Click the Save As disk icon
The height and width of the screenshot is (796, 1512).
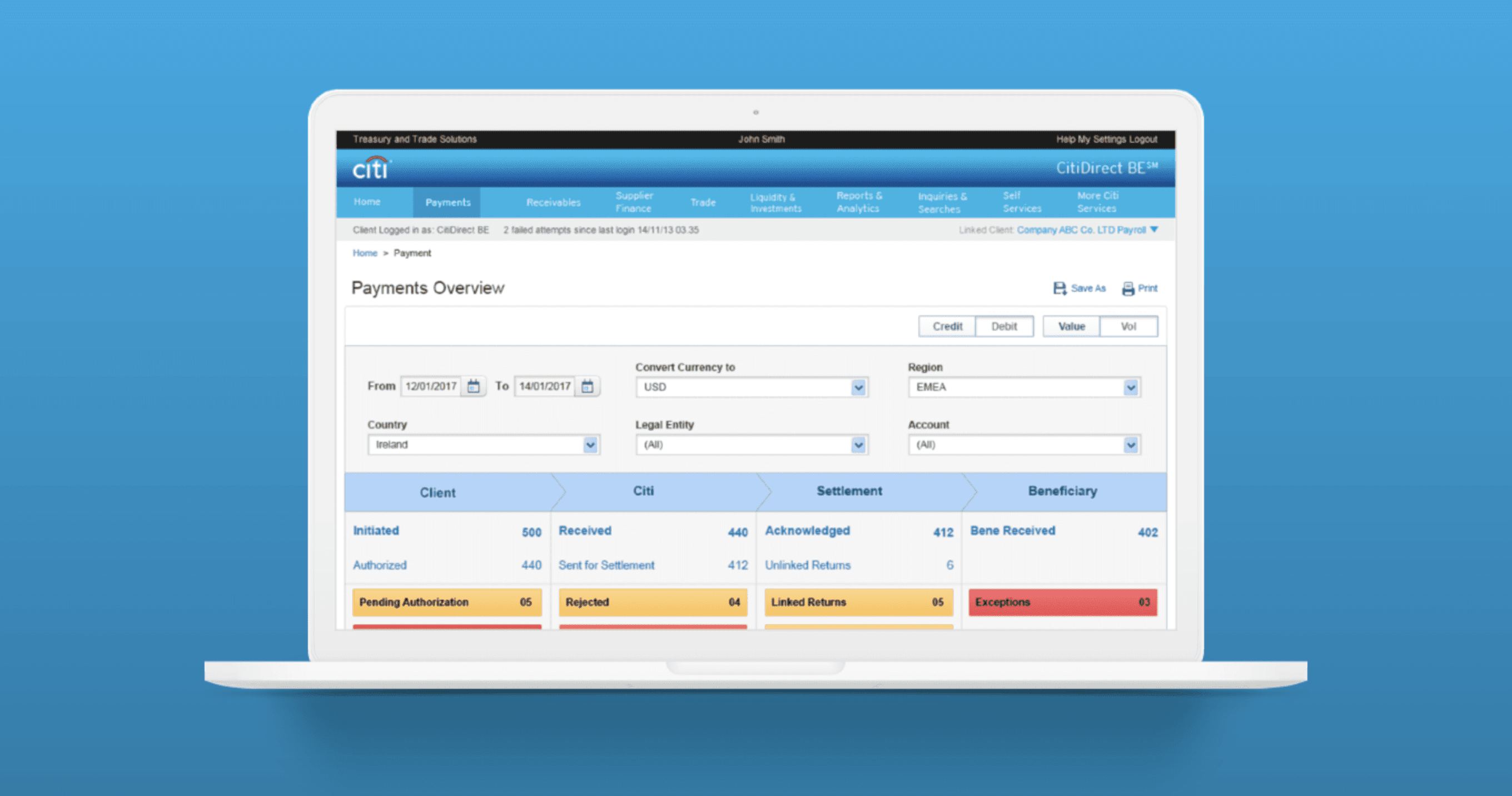click(x=1060, y=288)
